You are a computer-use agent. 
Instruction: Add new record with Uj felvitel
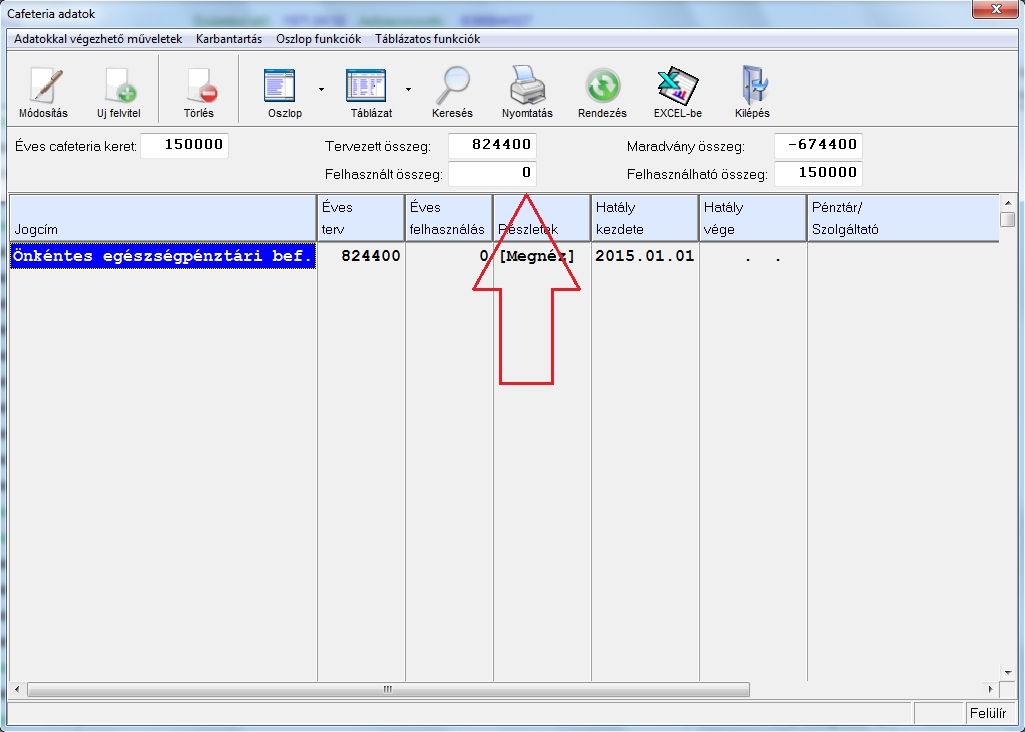click(118, 89)
